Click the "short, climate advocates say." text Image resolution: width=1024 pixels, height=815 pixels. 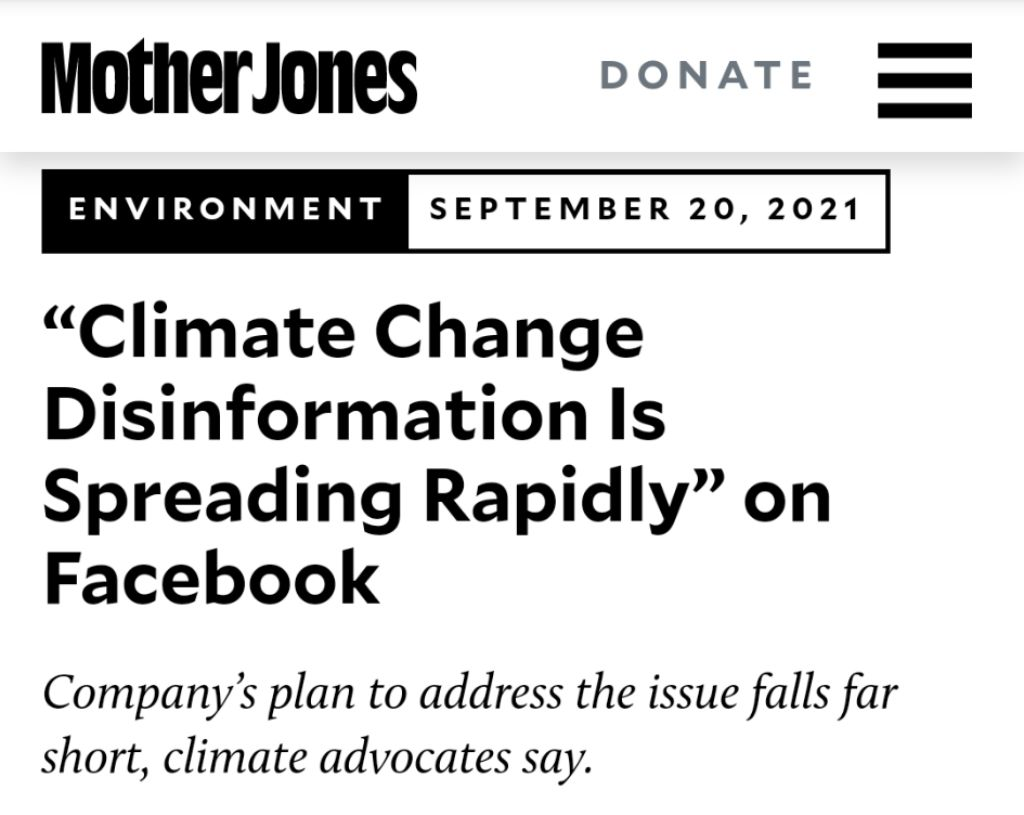[x=317, y=757]
